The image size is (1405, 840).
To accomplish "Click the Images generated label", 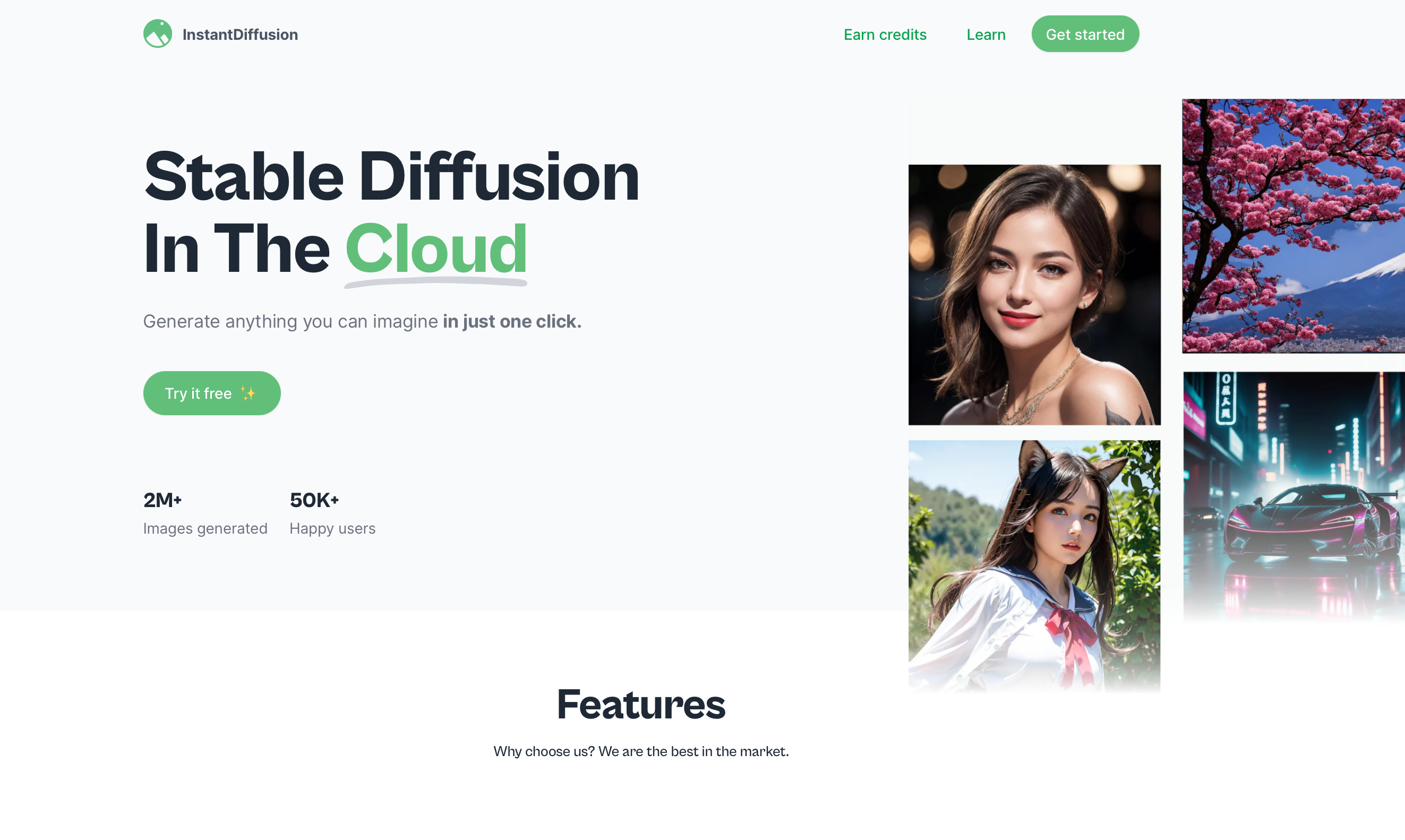I will pyautogui.click(x=205, y=529).
